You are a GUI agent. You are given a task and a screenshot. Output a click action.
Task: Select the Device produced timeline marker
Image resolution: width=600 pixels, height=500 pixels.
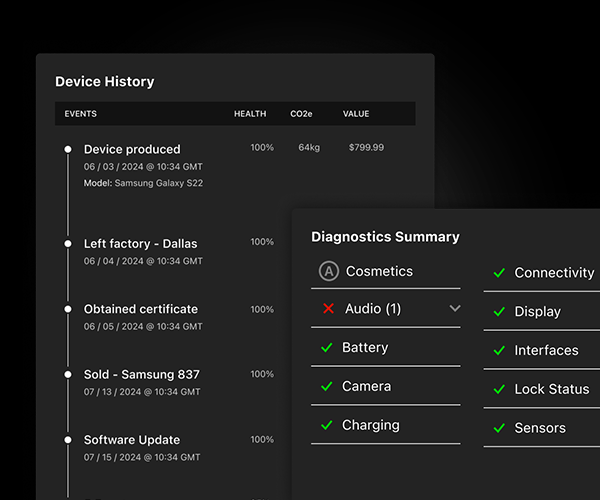point(68,149)
